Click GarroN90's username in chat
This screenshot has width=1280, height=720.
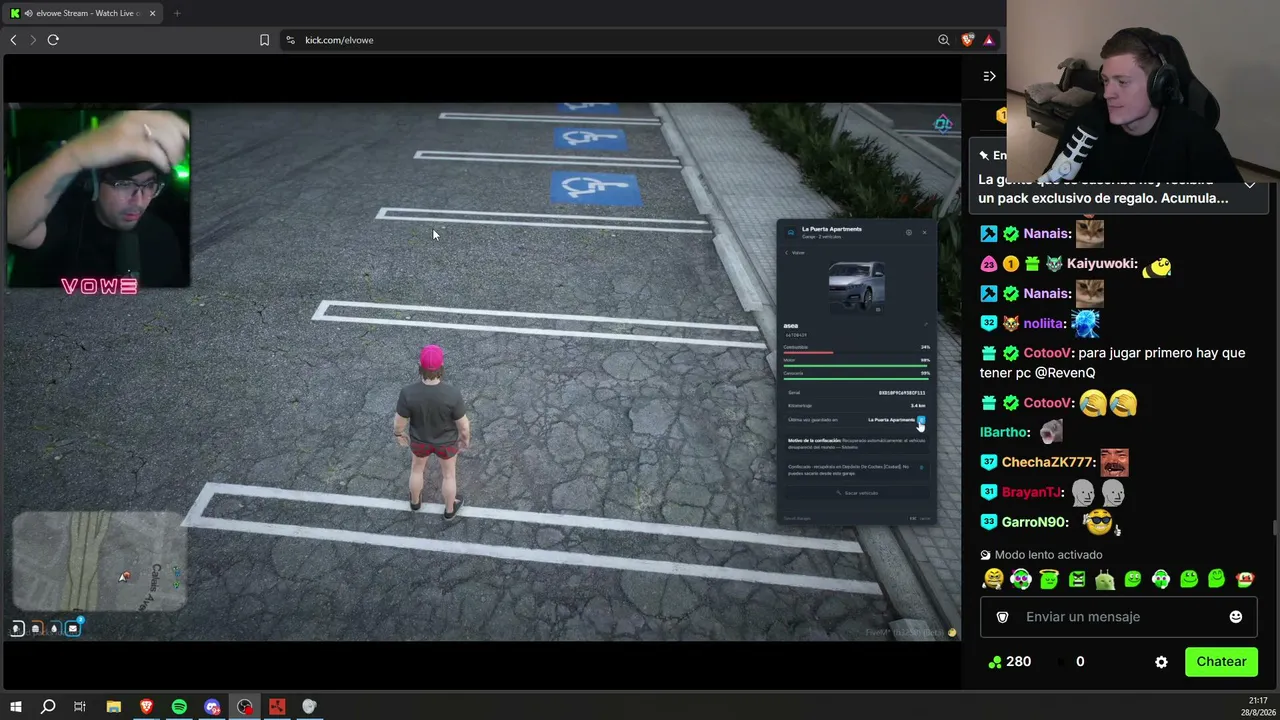1035,522
